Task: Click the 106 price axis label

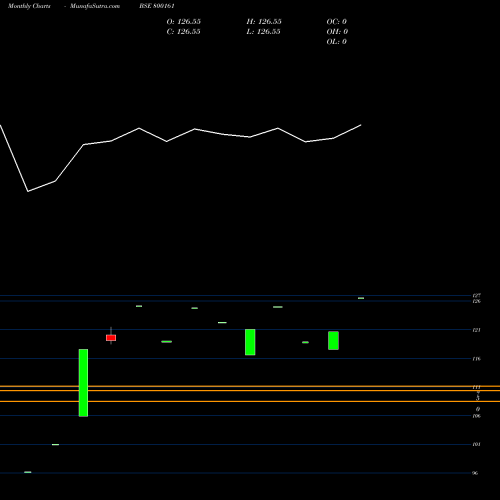Action: coord(477,416)
